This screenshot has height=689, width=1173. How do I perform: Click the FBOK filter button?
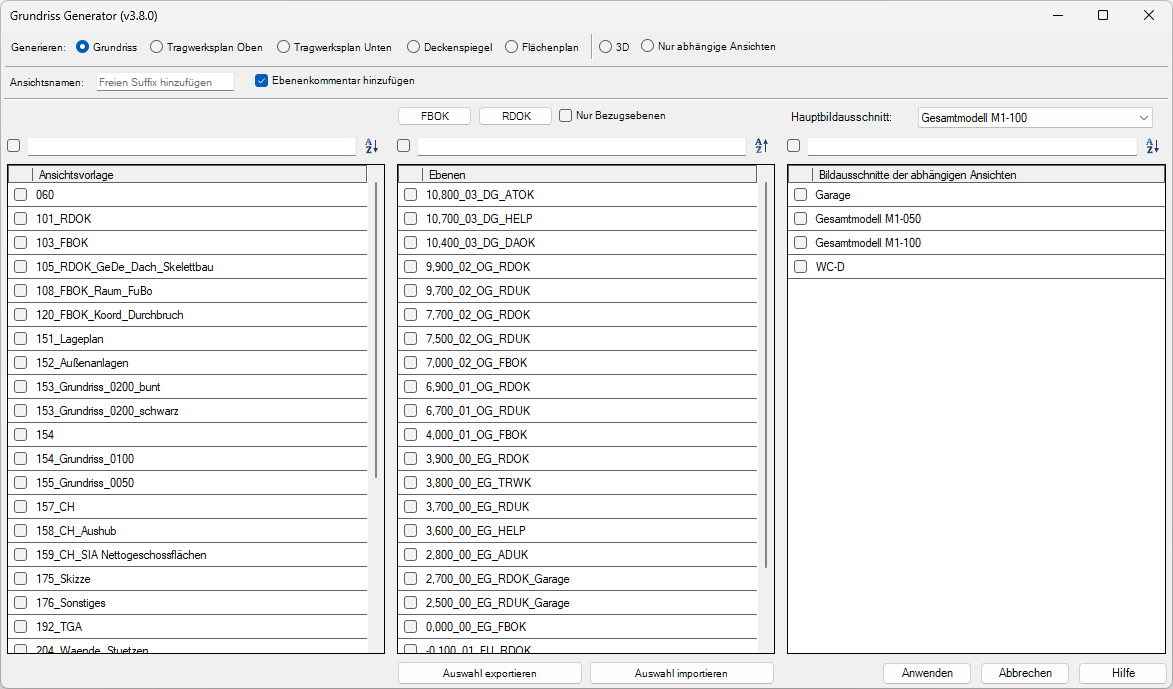click(434, 115)
